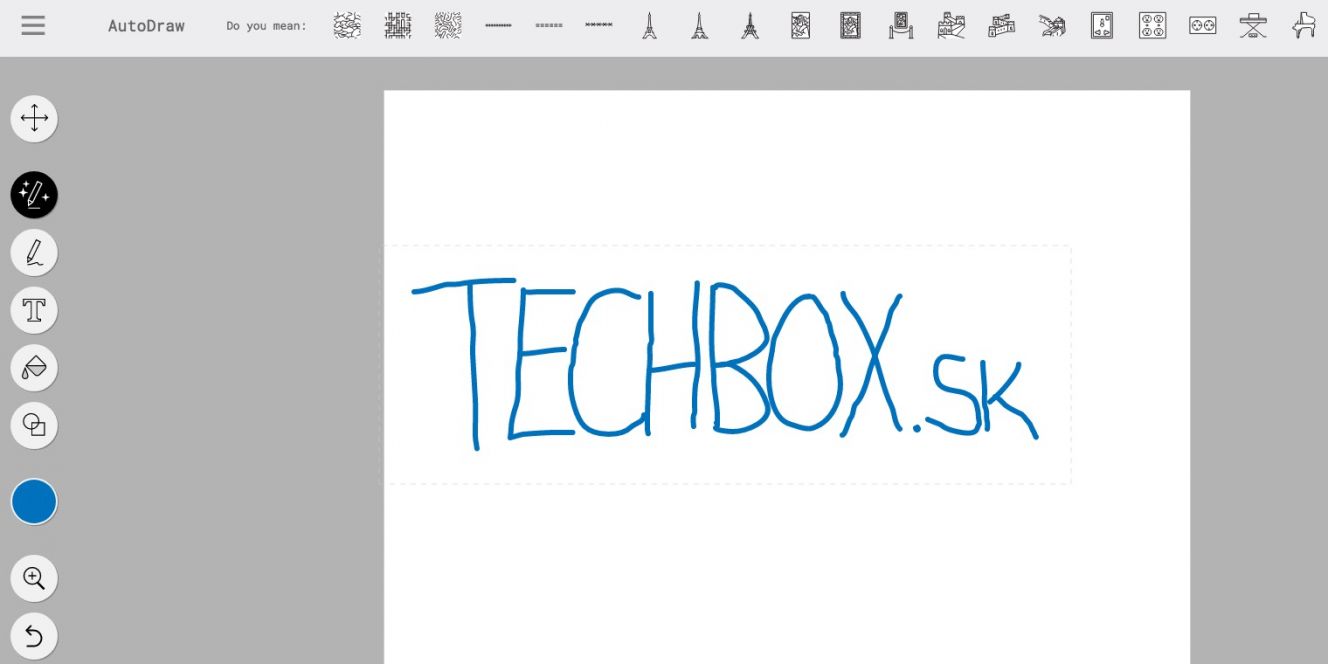The width and height of the screenshot is (1328, 664).
Task: Select the middle Eiffel Tower suggestion
Action: 700,25
